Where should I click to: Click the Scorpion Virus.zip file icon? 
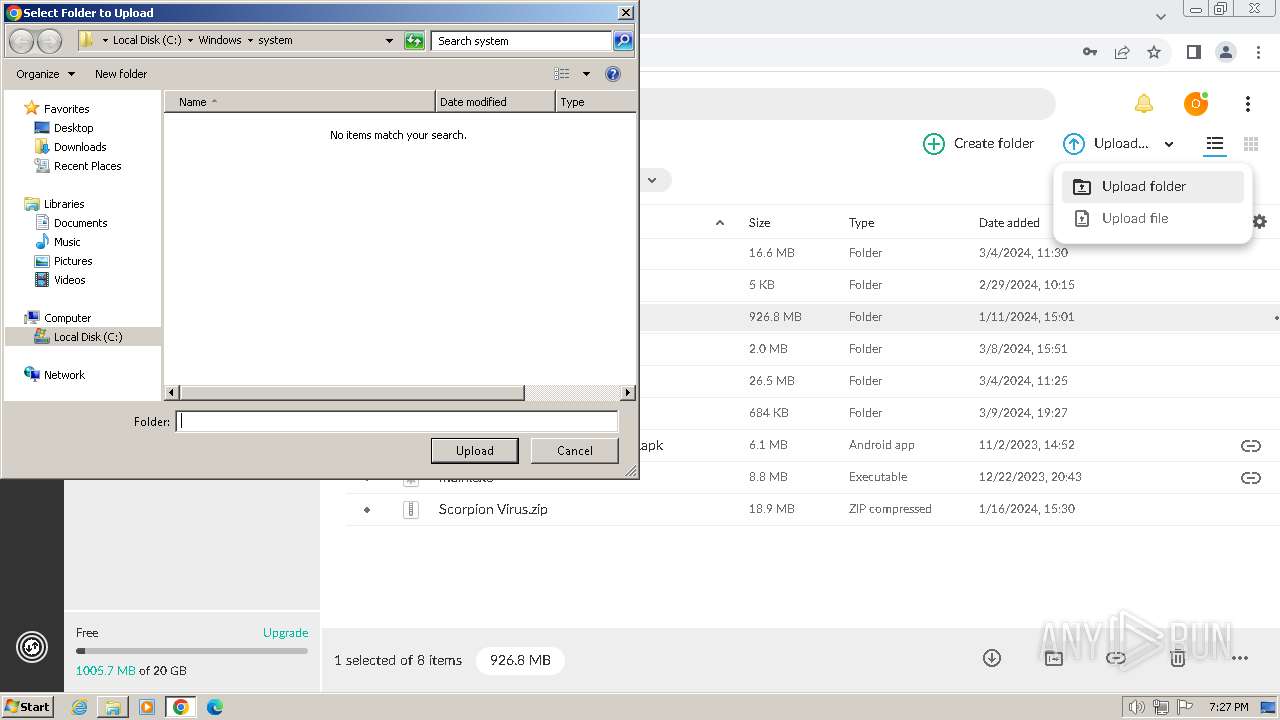(411, 509)
